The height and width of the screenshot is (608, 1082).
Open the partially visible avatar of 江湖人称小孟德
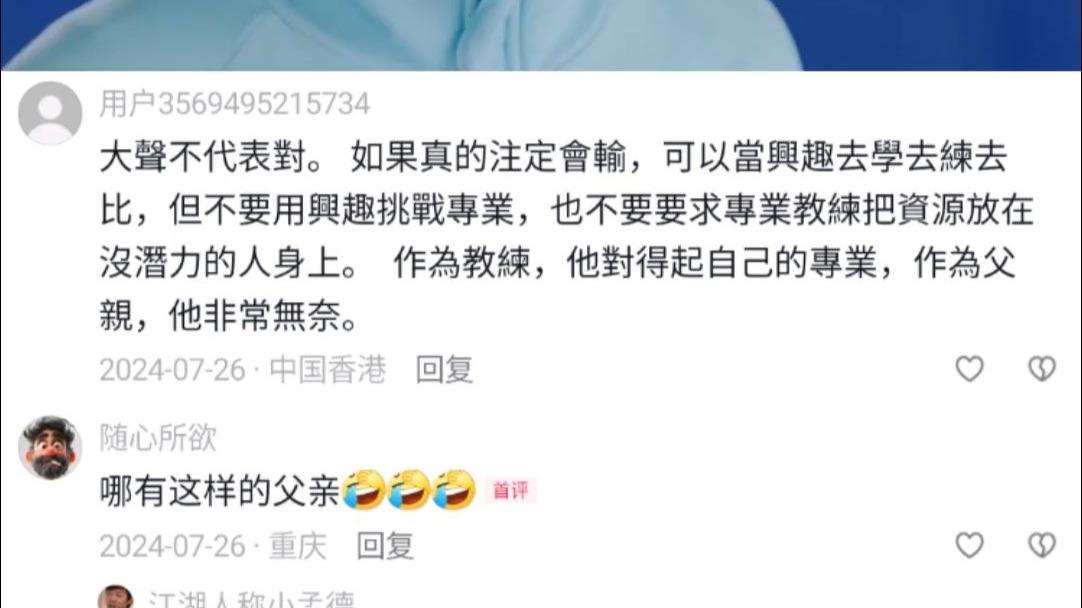(116, 597)
